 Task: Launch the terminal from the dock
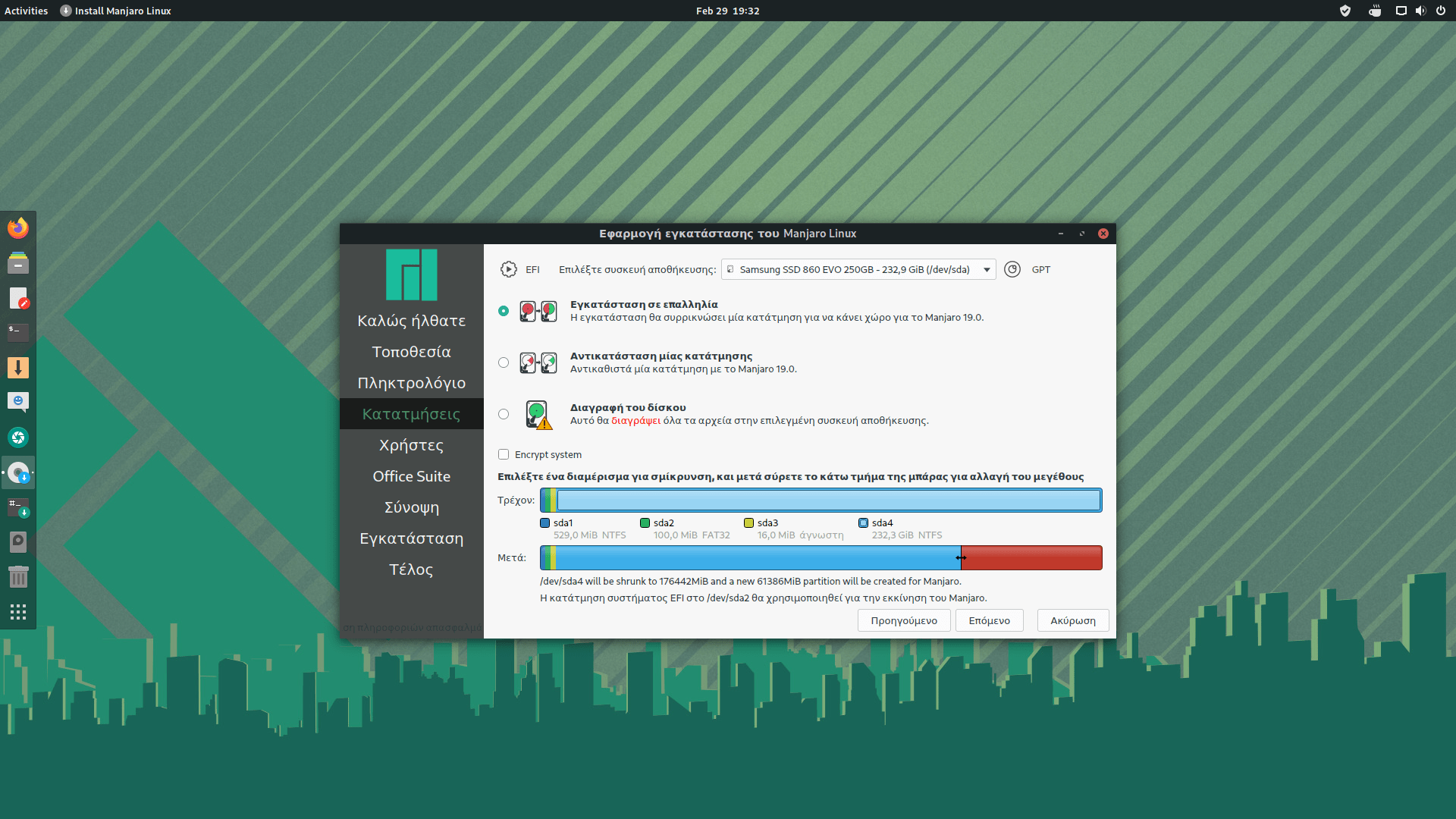(18, 332)
